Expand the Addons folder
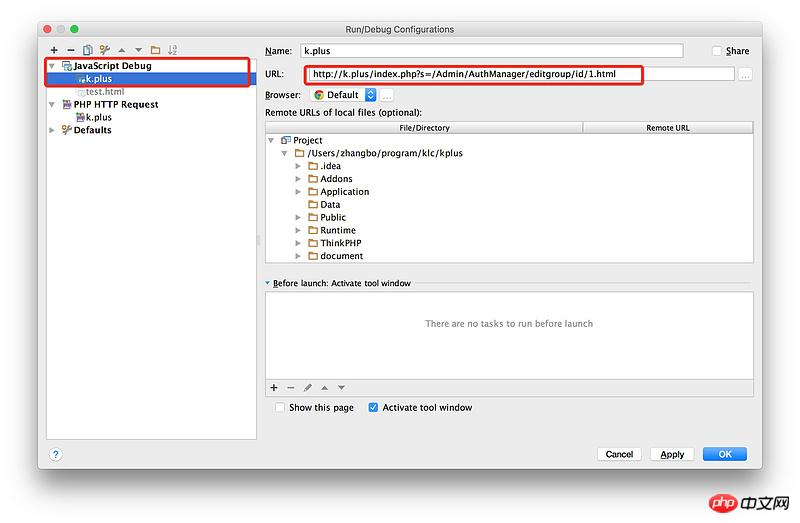Image resolution: width=800 pixels, height=523 pixels. 298,179
